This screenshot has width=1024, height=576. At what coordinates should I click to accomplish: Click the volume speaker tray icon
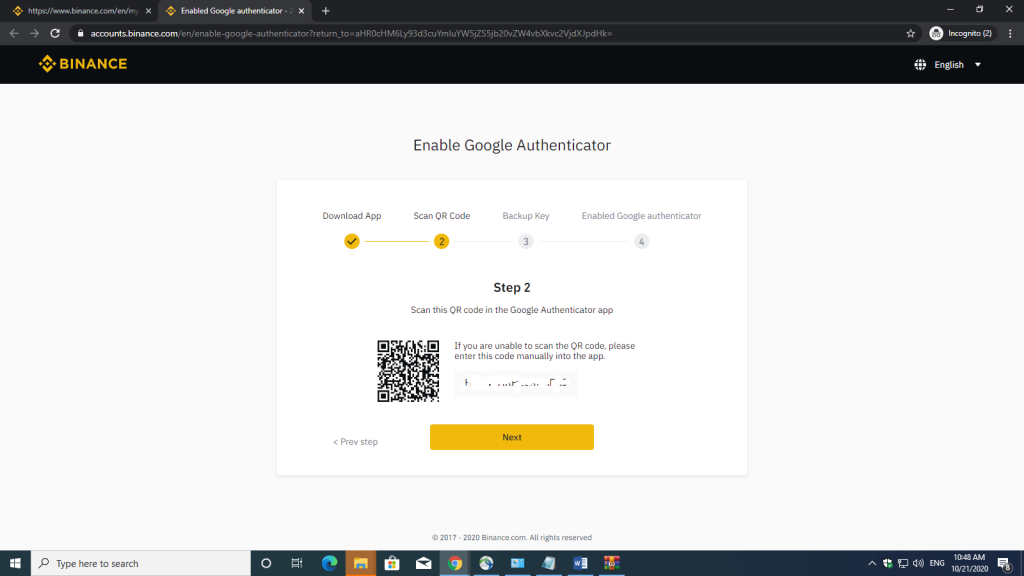tap(919, 563)
